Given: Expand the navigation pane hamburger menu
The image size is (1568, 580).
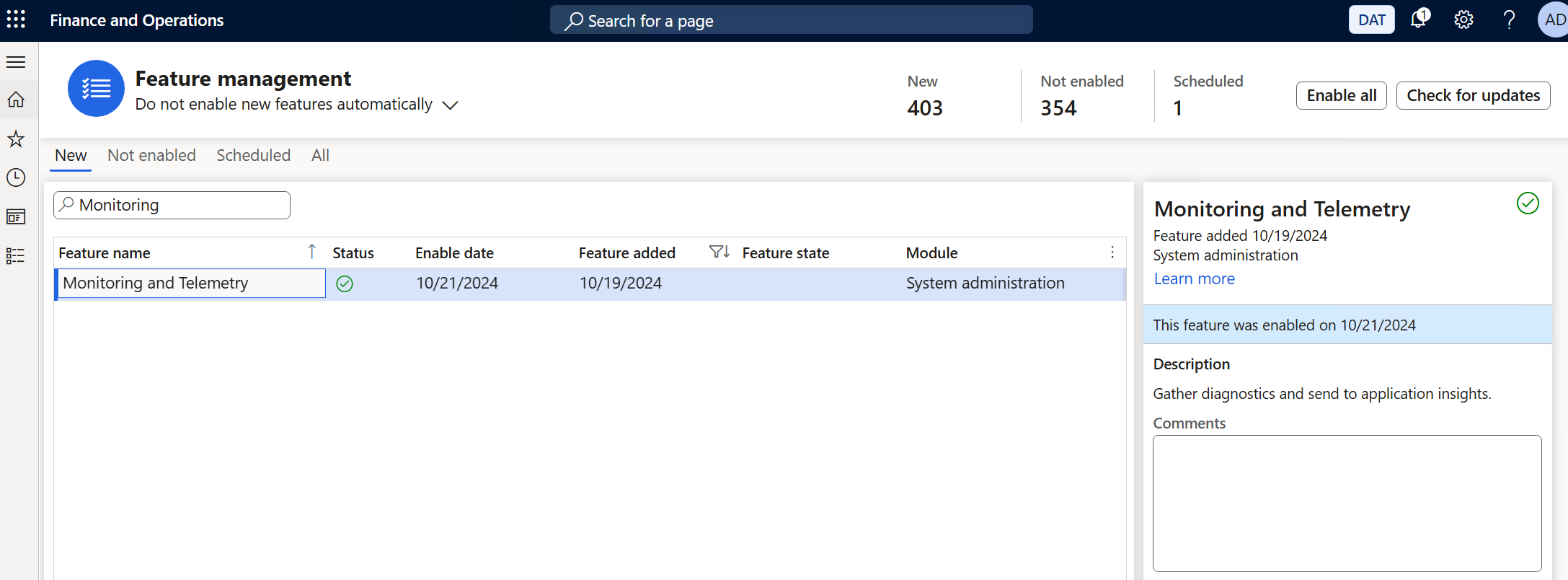Looking at the screenshot, I should pyautogui.click(x=16, y=62).
